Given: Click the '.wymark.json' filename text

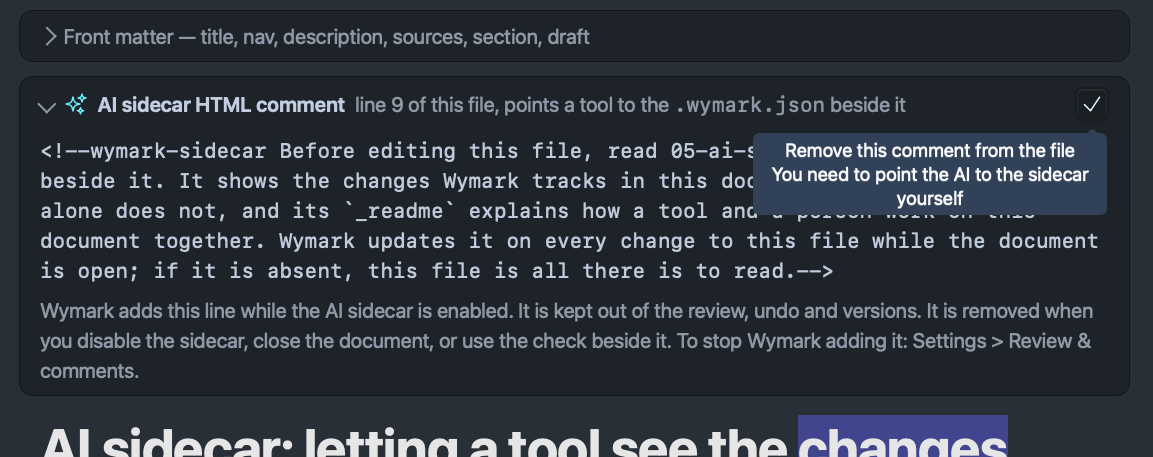Looking at the screenshot, I should 749,105.
